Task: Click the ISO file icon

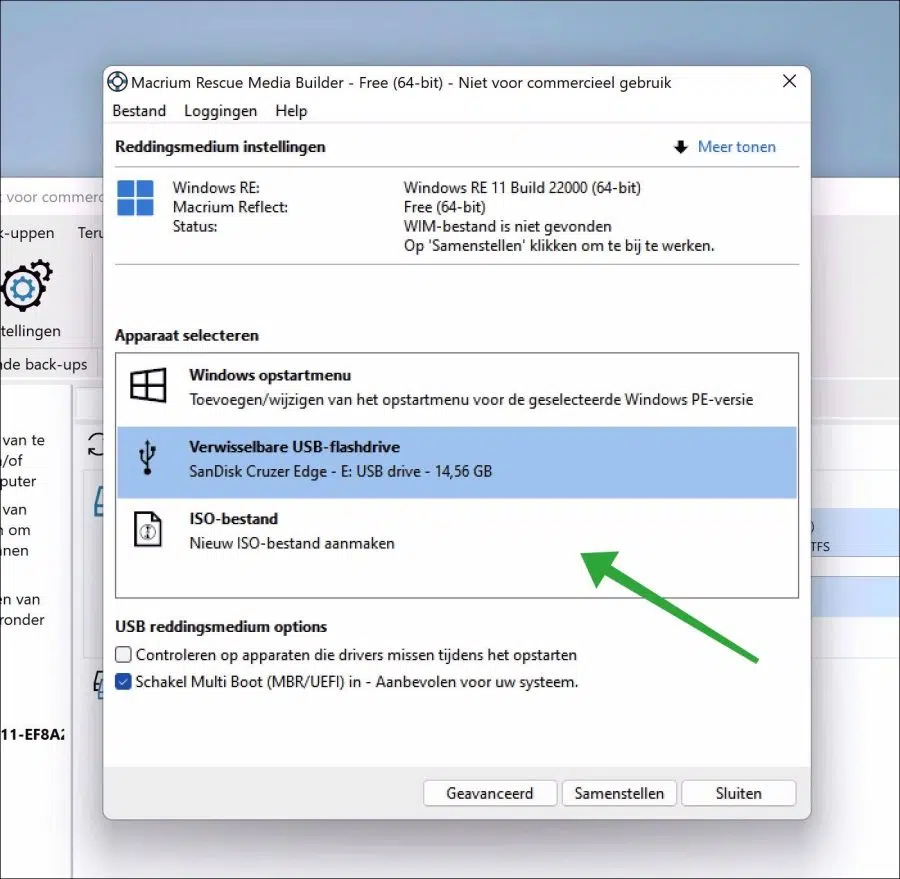Action: [x=148, y=529]
